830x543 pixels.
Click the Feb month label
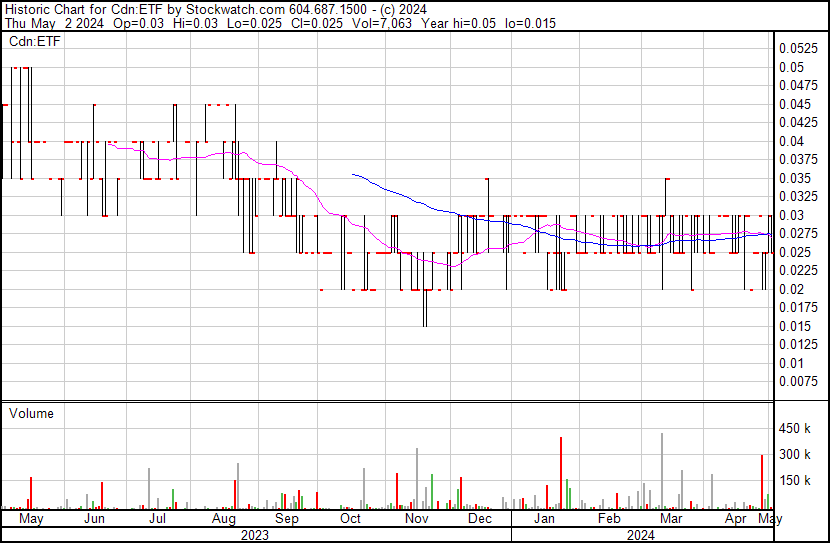click(x=609, y=518)
